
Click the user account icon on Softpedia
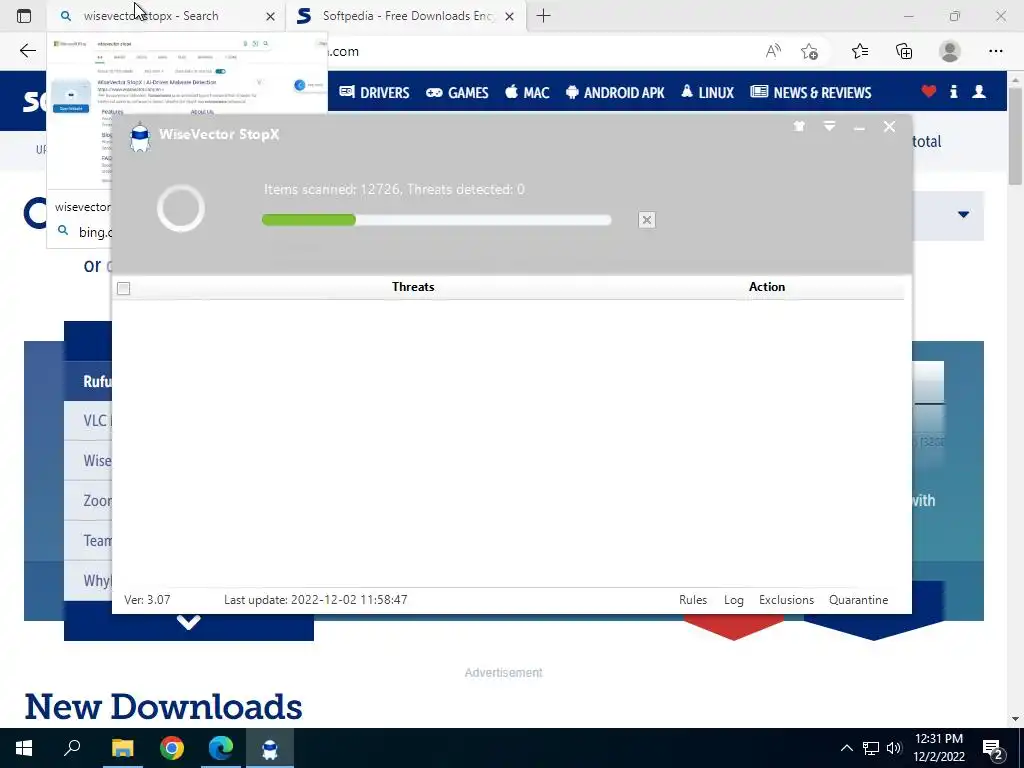pyautogui.click(x=979, y=91)
